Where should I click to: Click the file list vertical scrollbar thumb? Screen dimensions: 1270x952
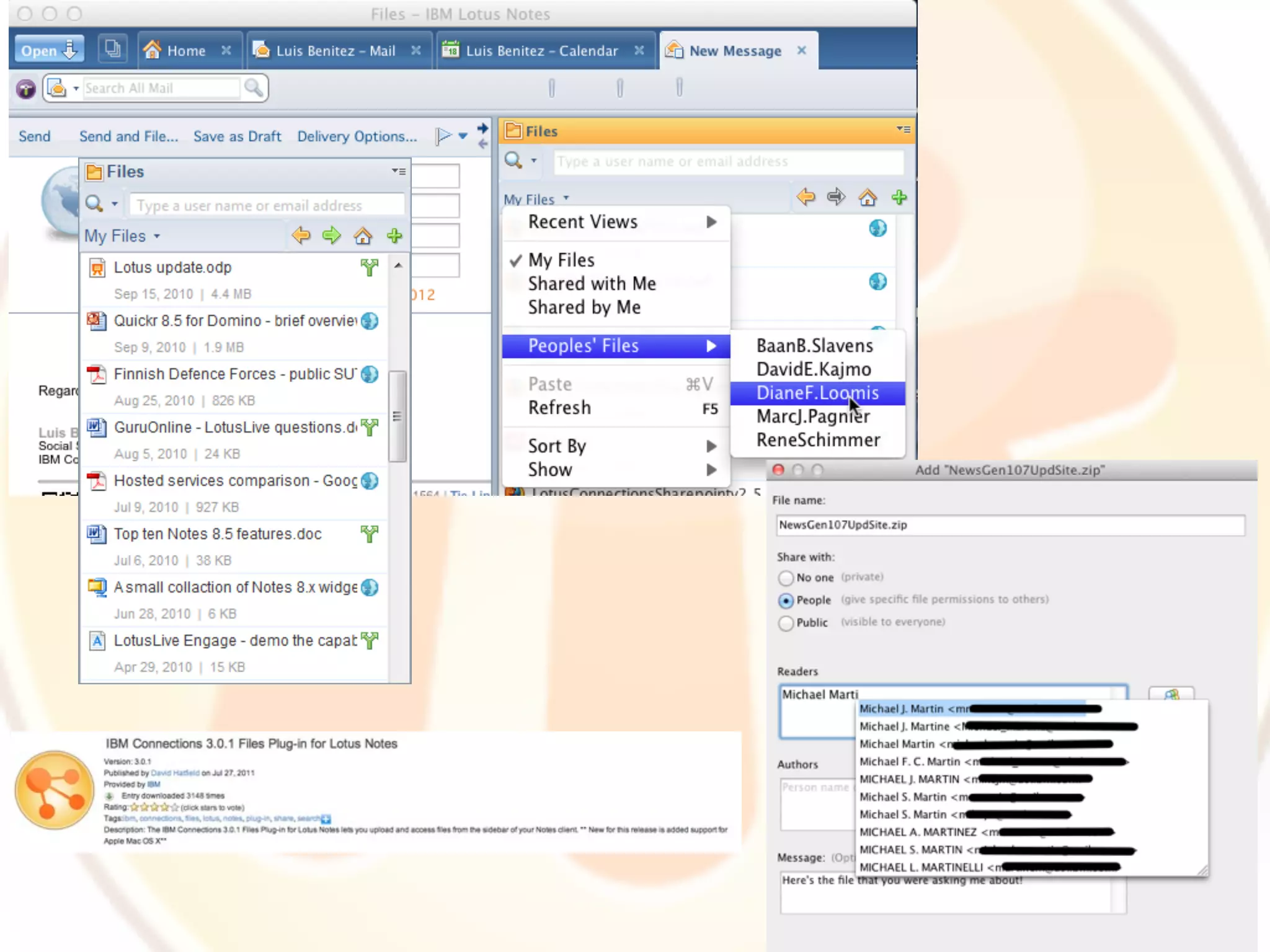click(x=397, y=416)
